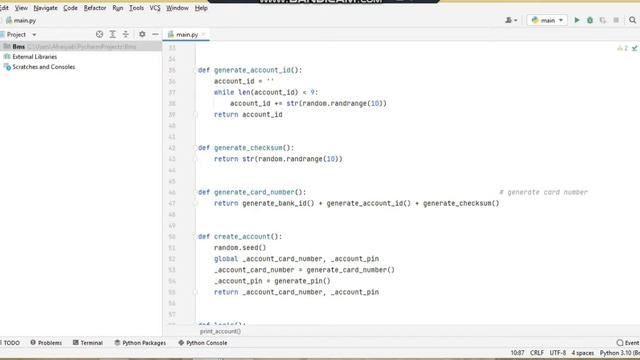Viewport: 640px width, 360px height.
Task: Click on def create_account() line
Action: [x=240, y=237]
